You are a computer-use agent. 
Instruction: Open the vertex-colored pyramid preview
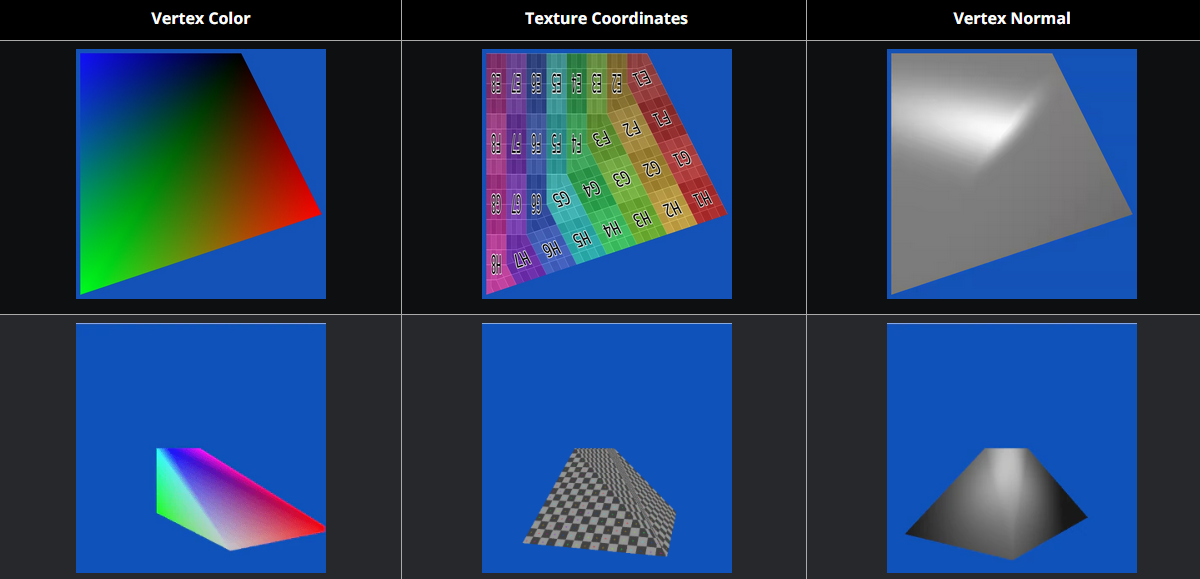click(201, 448)
